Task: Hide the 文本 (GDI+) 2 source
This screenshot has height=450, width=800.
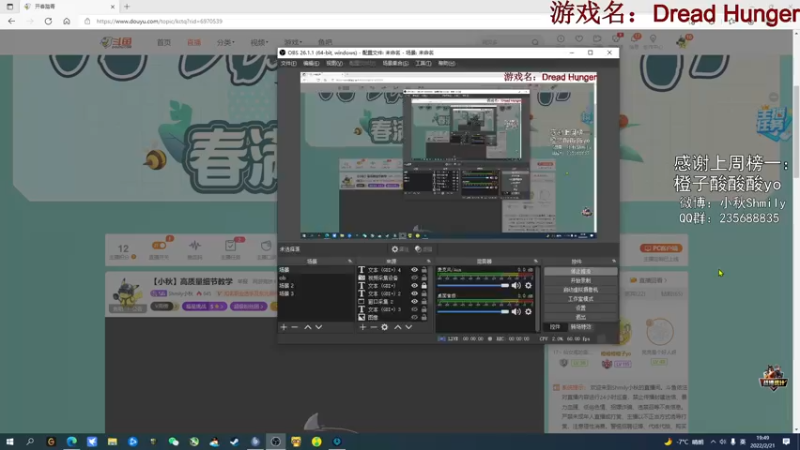Action: (x=414, y=294)
